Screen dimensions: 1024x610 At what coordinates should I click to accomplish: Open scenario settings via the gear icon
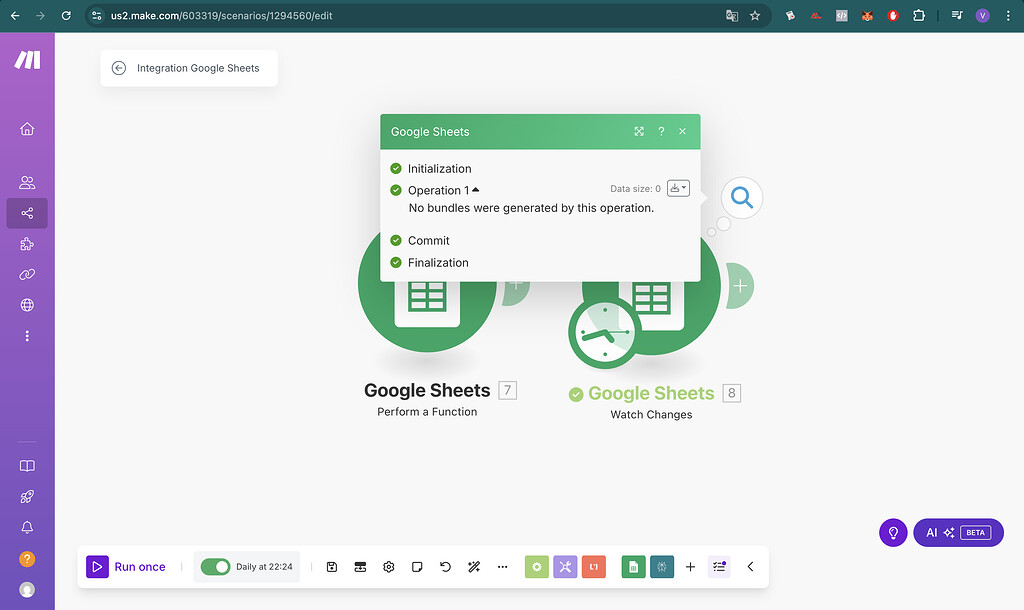click(388, 566)
